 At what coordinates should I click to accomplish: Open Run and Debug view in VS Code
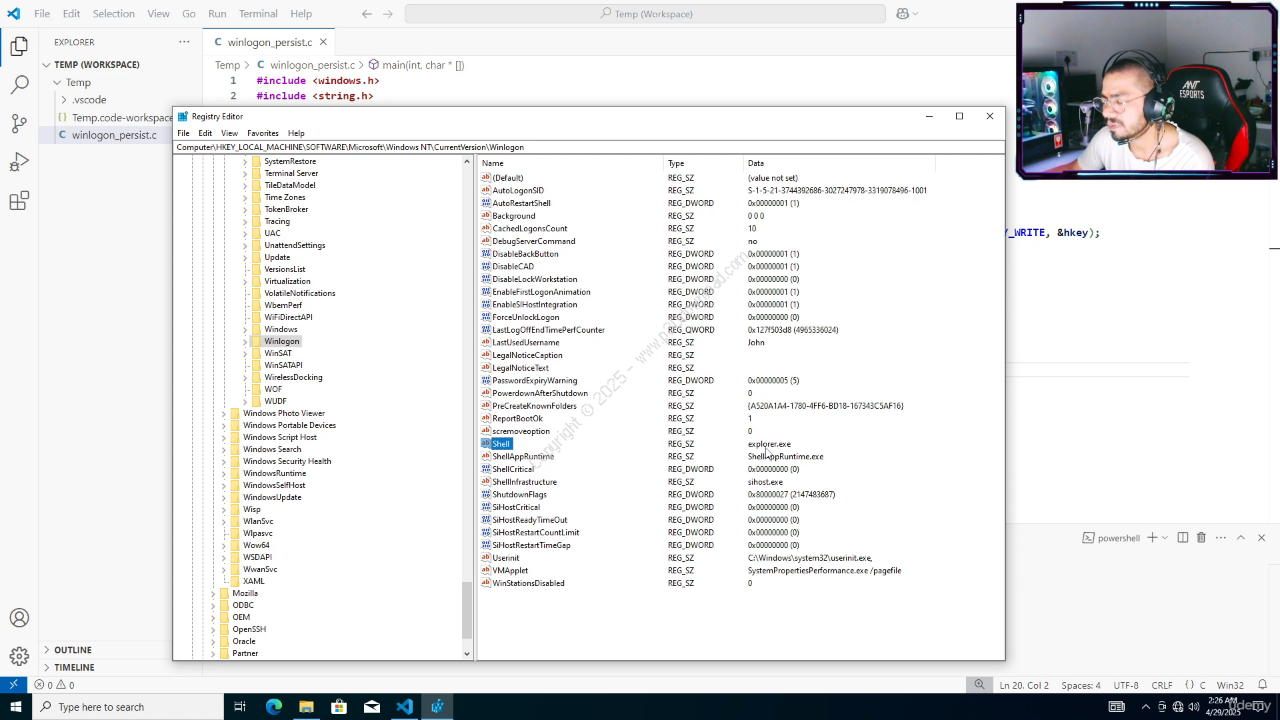click(x=19, y=163)
